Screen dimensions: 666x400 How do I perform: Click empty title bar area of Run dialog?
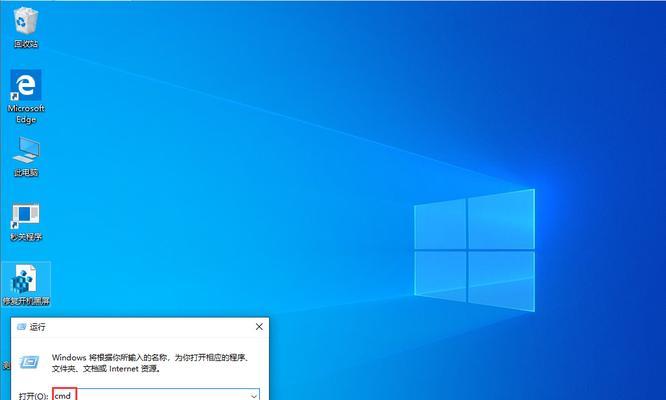pos(150,326)
